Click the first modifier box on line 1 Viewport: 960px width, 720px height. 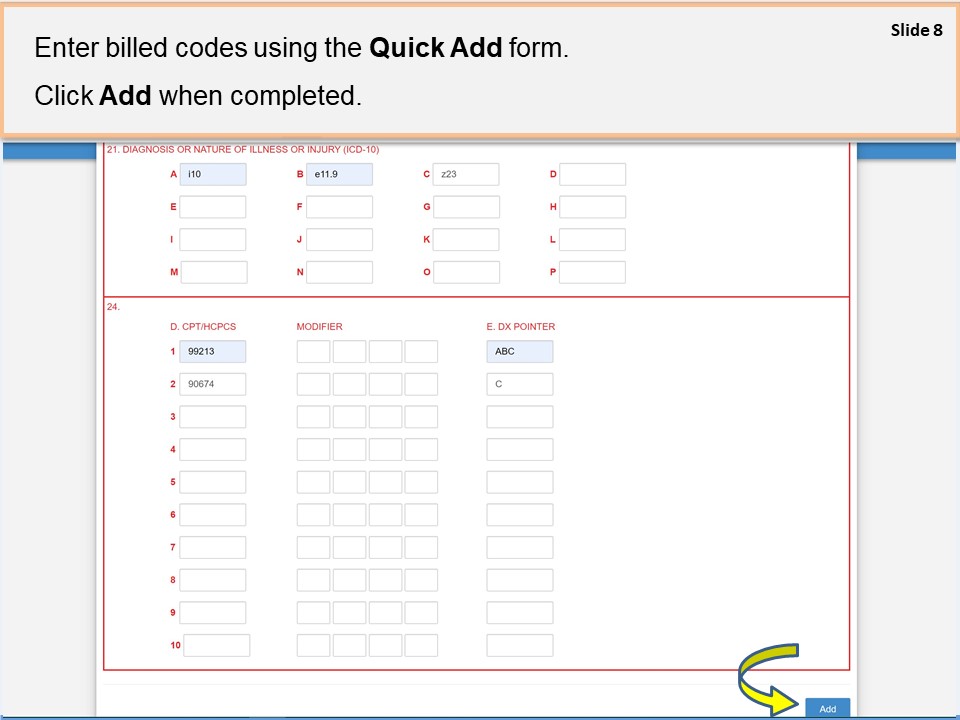(x=313, y=352)
